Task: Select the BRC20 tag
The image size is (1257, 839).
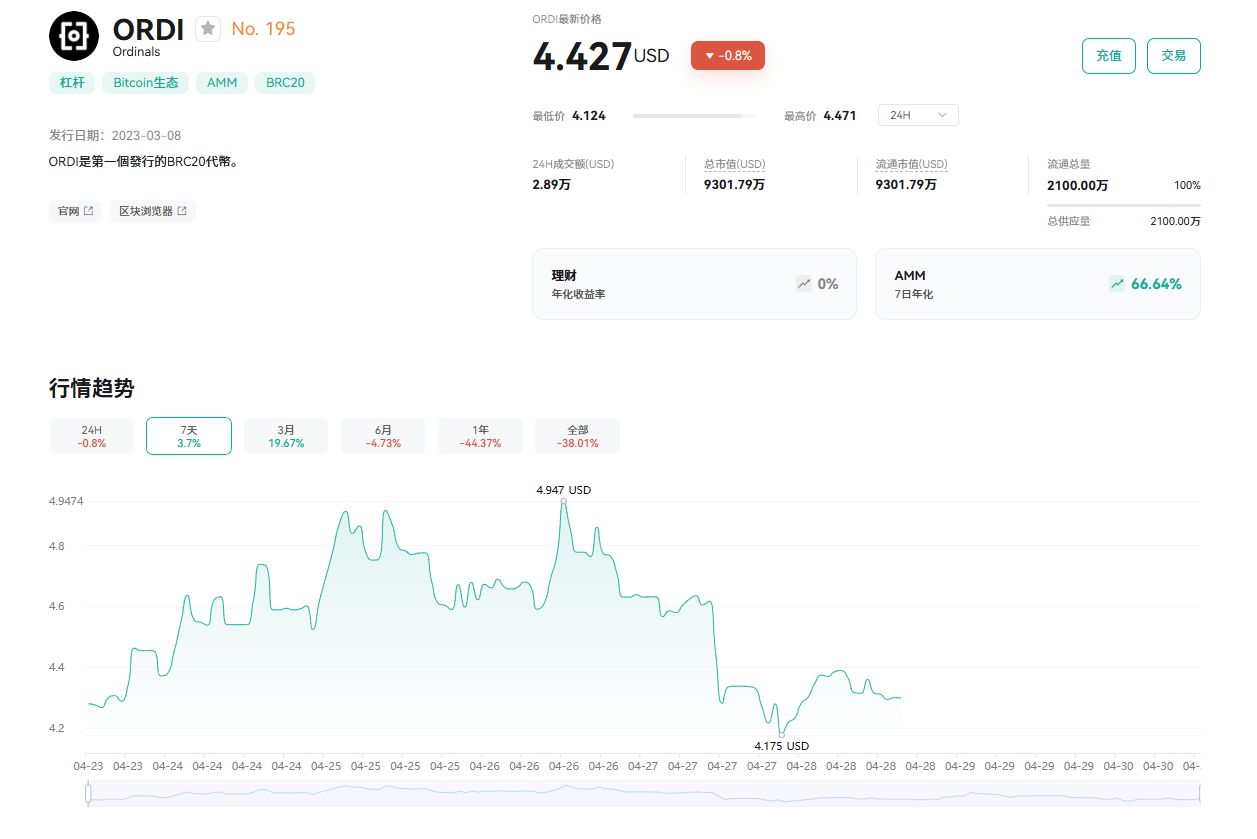Action: (285, 83)
